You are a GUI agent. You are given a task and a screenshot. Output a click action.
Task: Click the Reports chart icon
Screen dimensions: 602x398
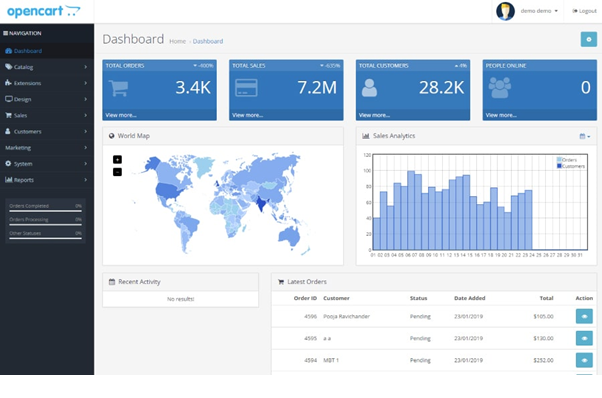pyautogui.click(x=8, y=180)
